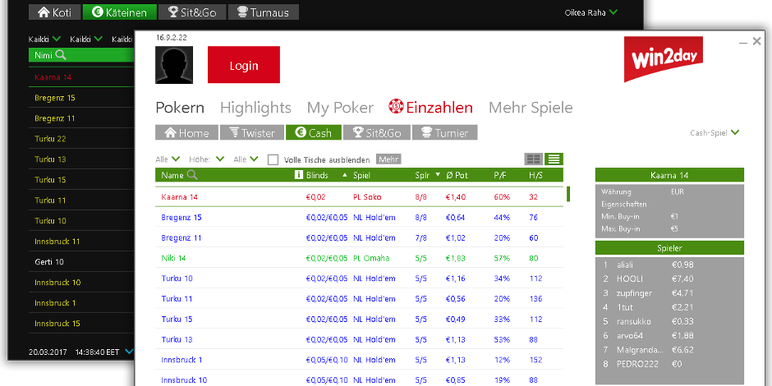Sort table by Splr column

click(422, 175)
